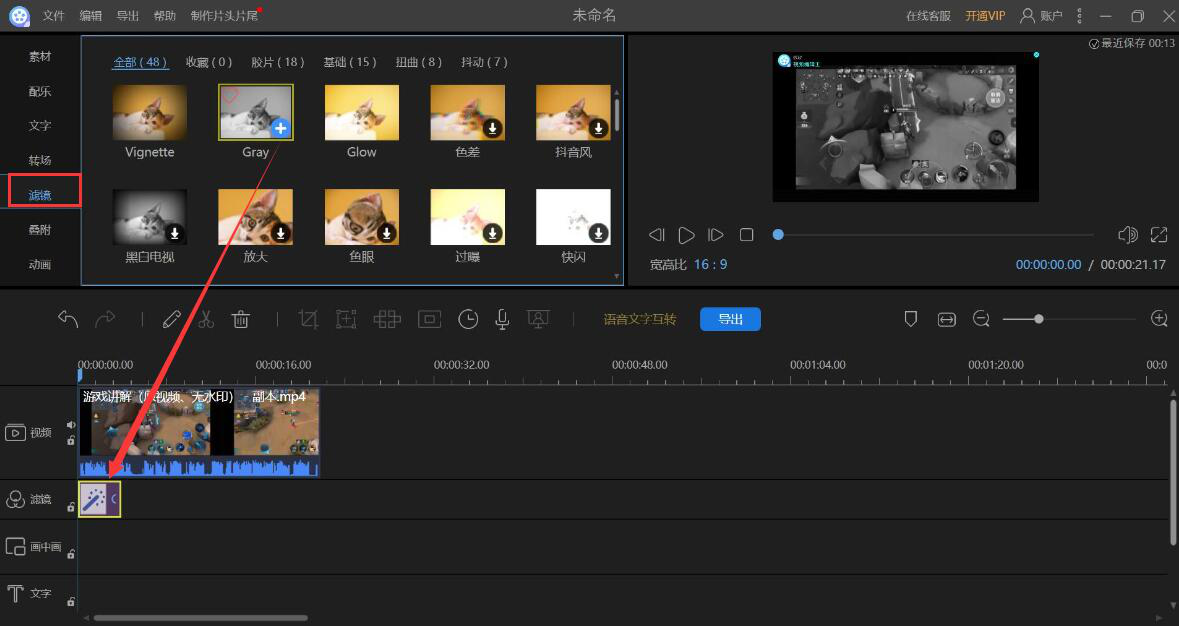
Task: Toggle the lock on the 滤镜 track
Action: coord(71,507)
